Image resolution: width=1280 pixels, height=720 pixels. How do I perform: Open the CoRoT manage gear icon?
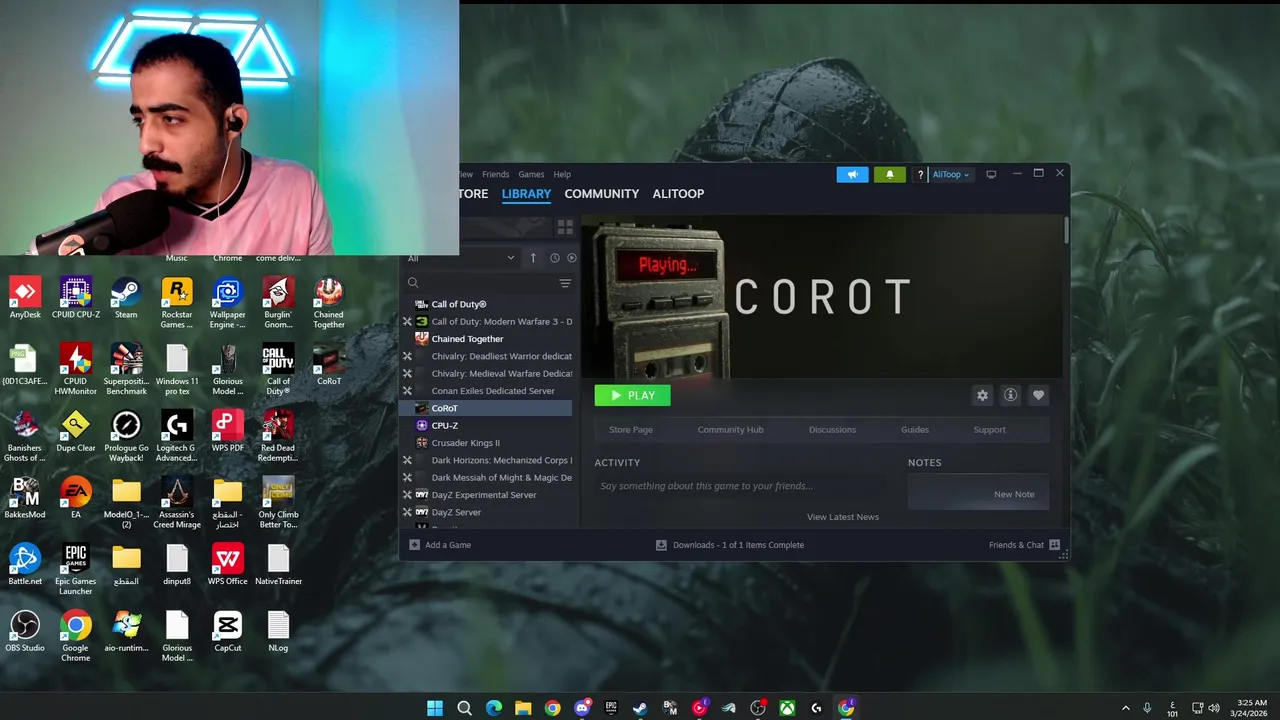point(982,395)
